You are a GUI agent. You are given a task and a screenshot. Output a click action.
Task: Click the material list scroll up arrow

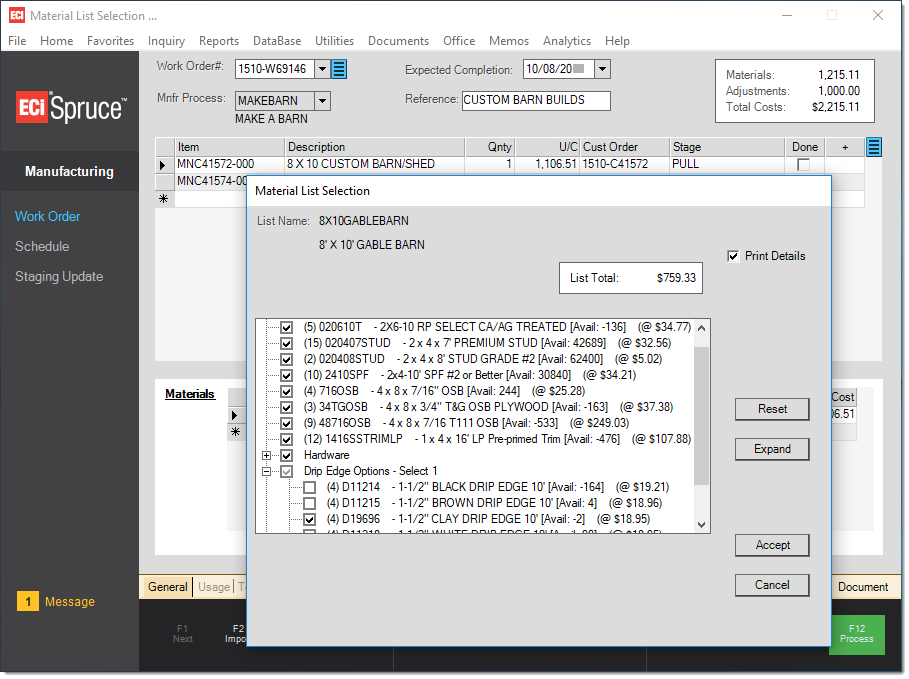pos(701,328)
